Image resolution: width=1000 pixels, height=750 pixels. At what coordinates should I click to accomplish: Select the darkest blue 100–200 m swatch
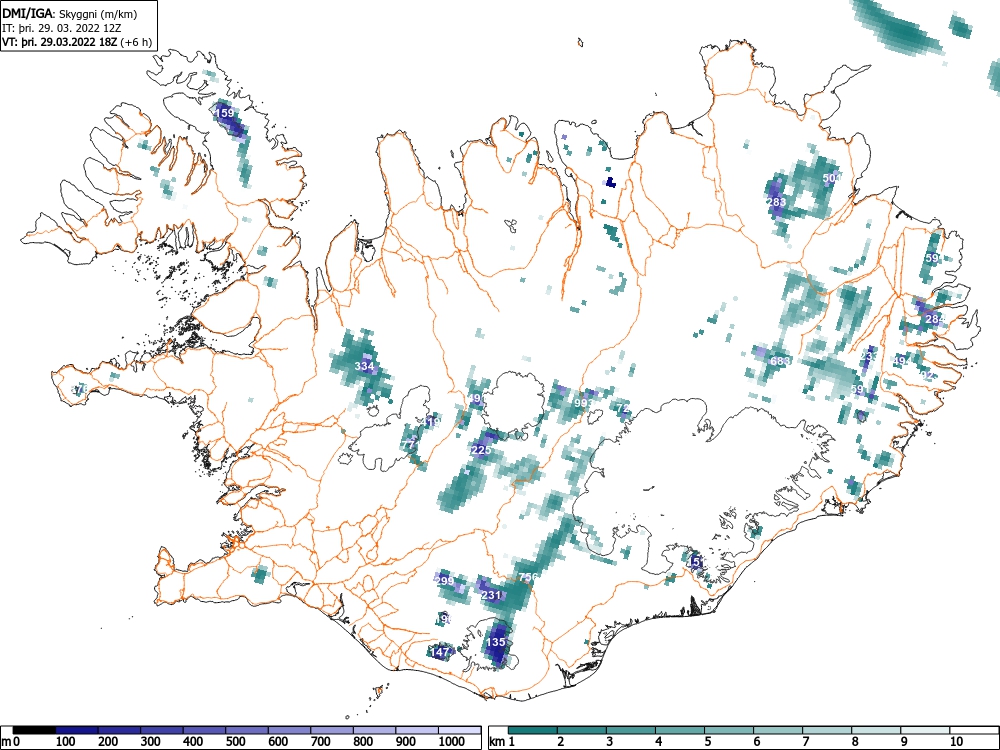77,730
